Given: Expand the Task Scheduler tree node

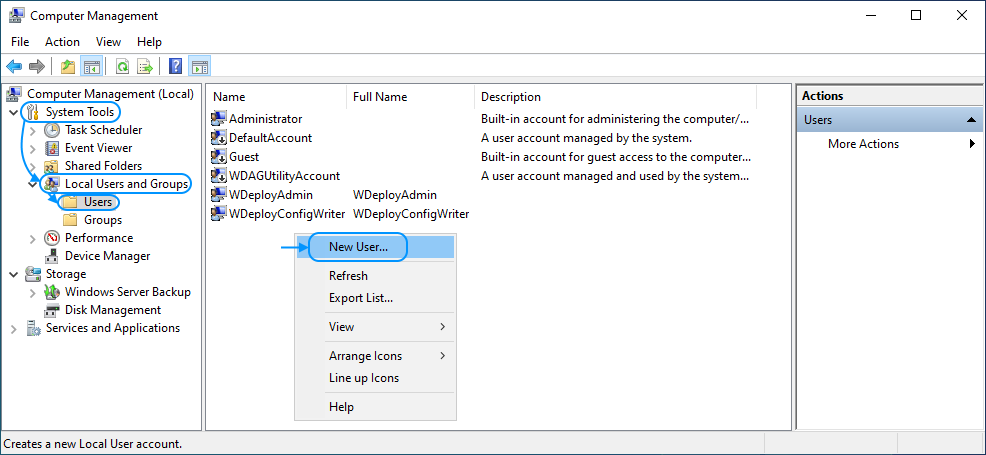Looking at the screenshot, I should point(33,131).
